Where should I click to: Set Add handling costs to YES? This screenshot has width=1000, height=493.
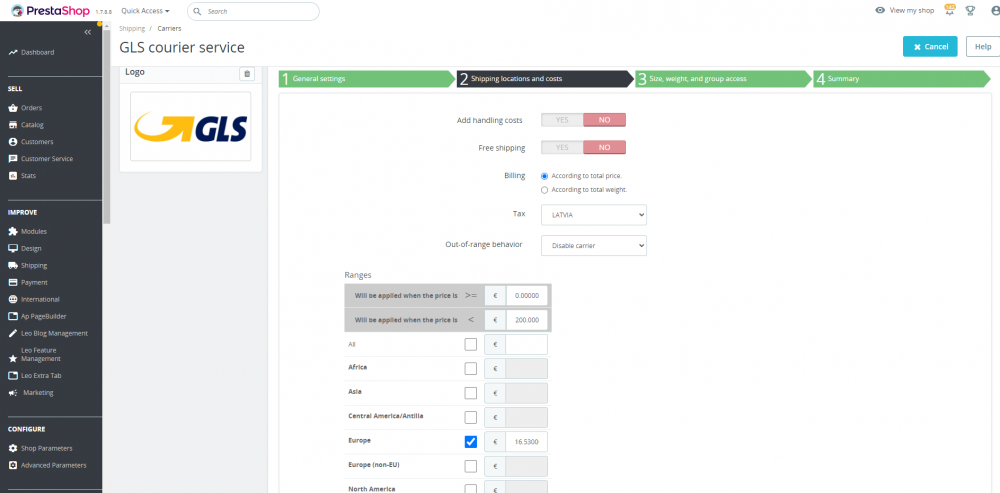point(562,120)
